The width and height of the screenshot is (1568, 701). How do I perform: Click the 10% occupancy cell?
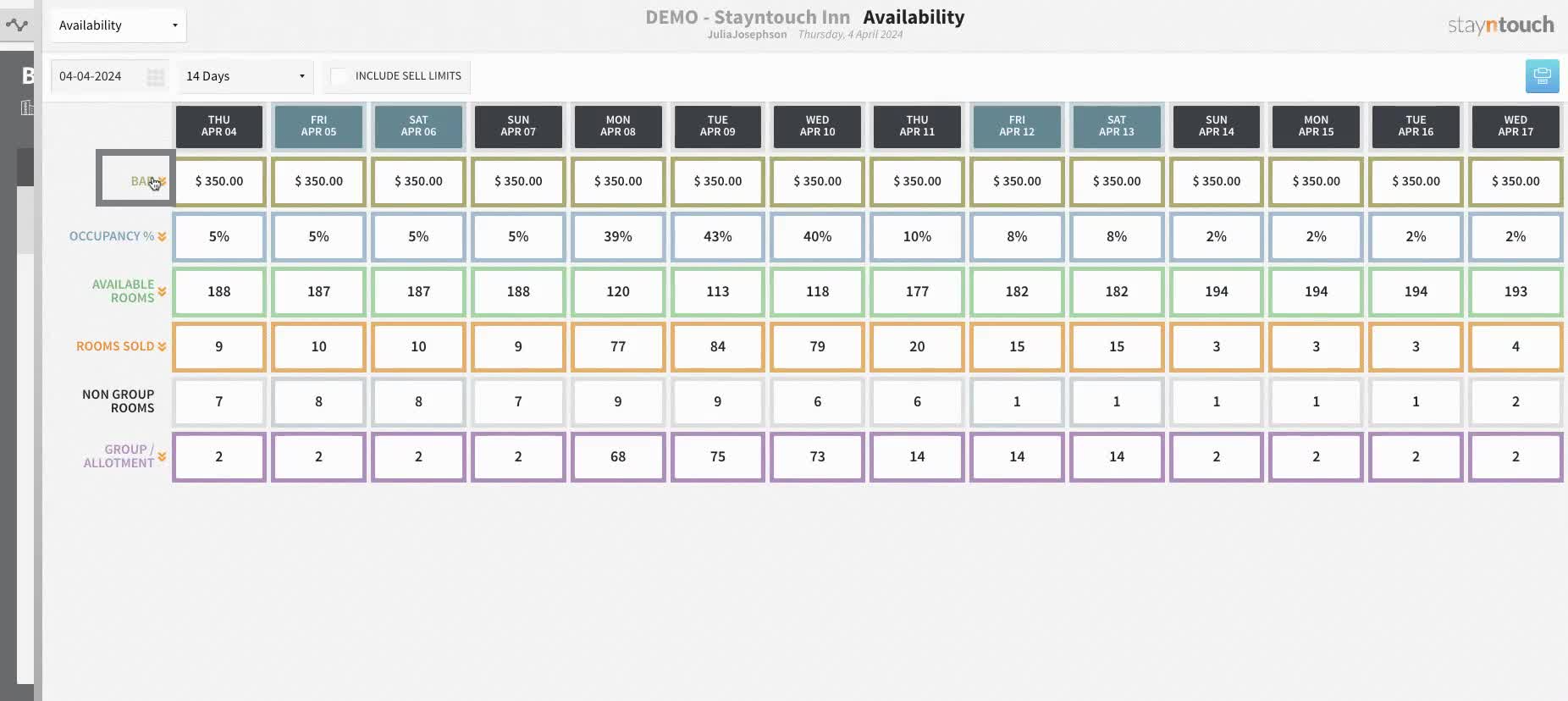tap(917, 236)
